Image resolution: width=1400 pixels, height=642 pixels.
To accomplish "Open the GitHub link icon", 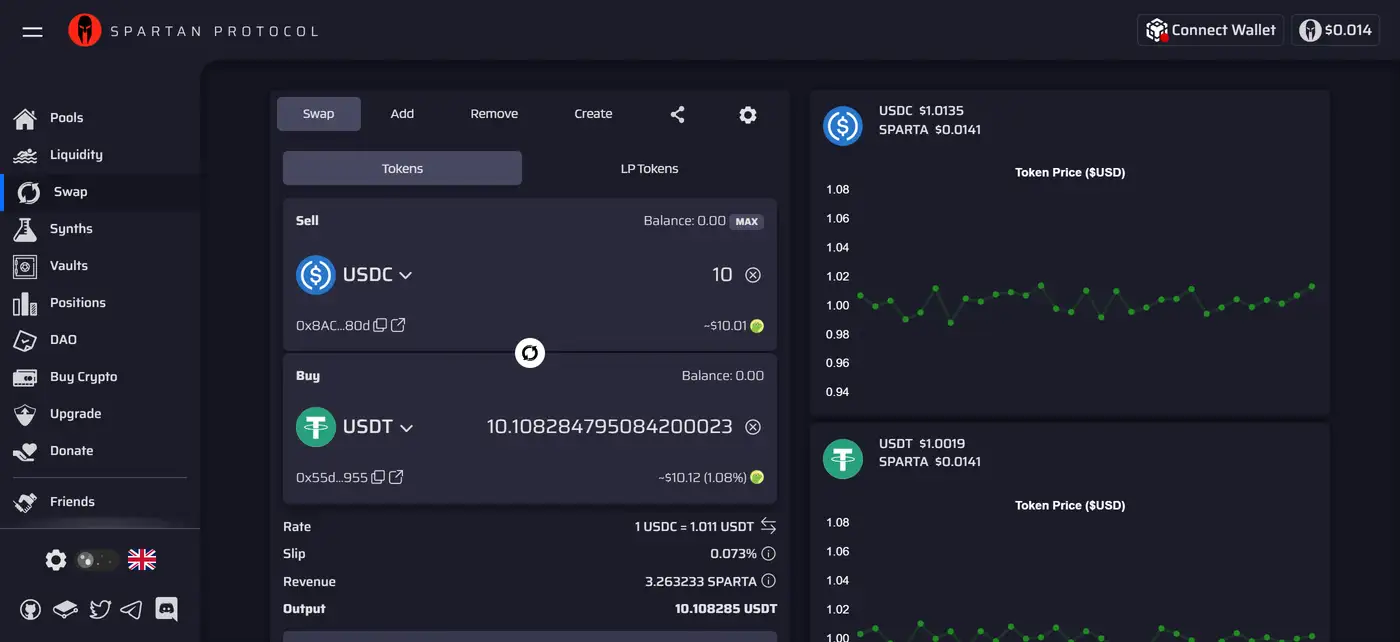I will pos(31,608).
